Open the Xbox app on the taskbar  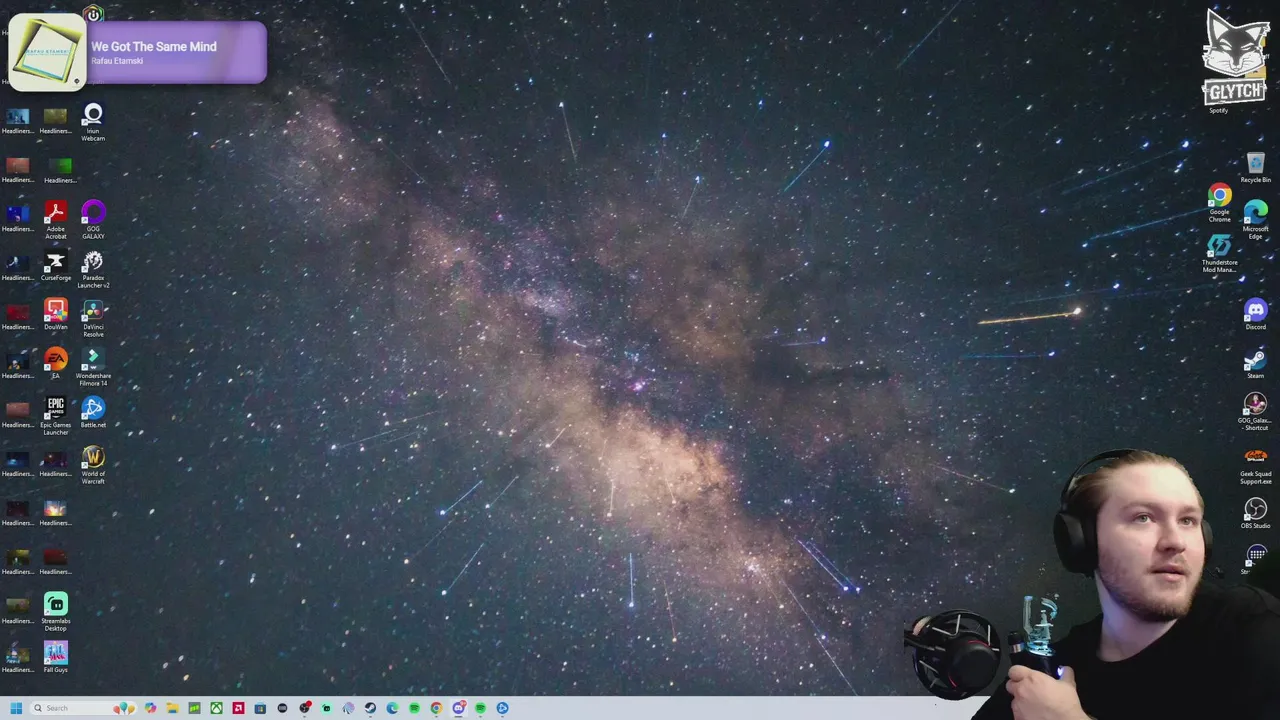(216, 708)
